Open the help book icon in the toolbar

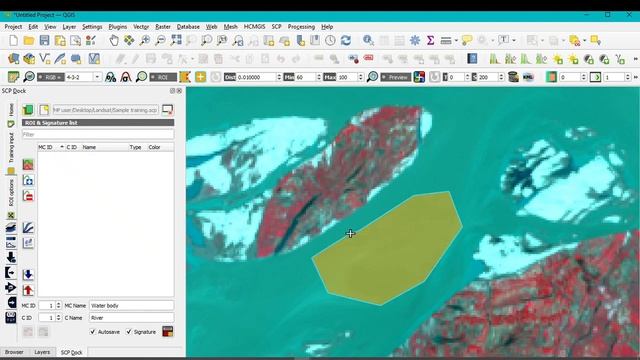(472, 59)
